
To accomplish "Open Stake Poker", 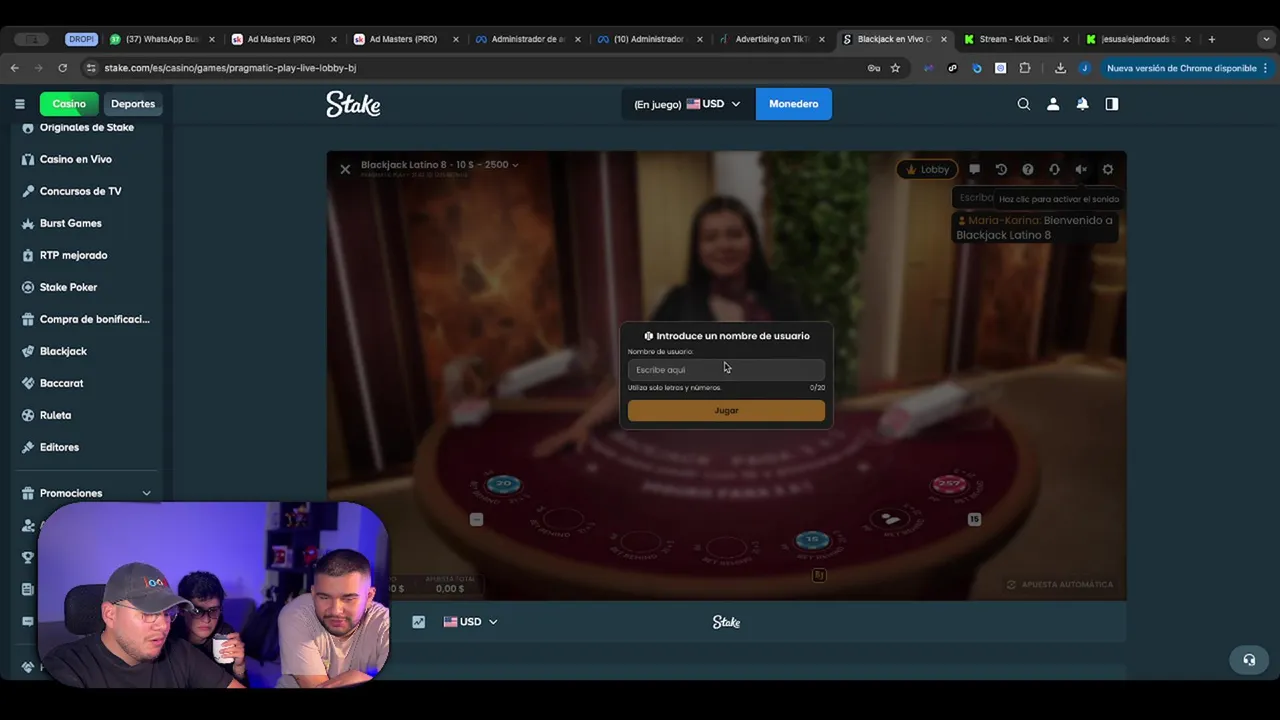I will tap(68, 287).
